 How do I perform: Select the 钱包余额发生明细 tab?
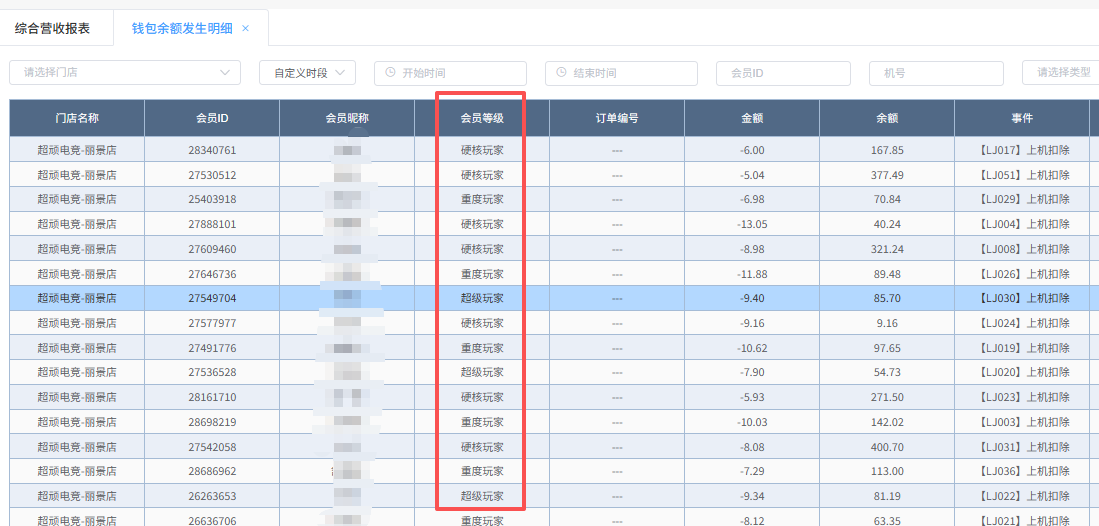182,29
